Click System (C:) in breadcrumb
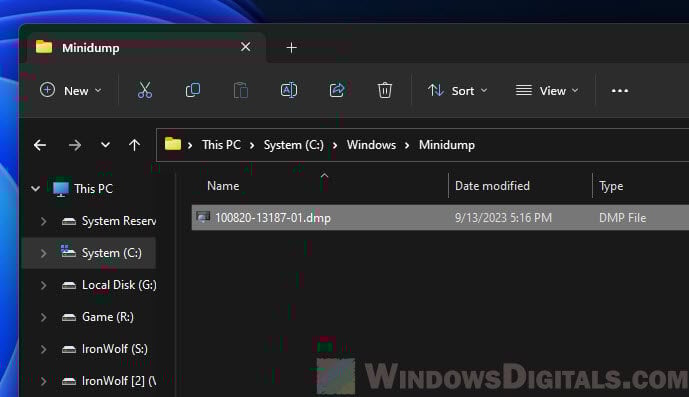This screenshot has height=397, width=689. 294,145
